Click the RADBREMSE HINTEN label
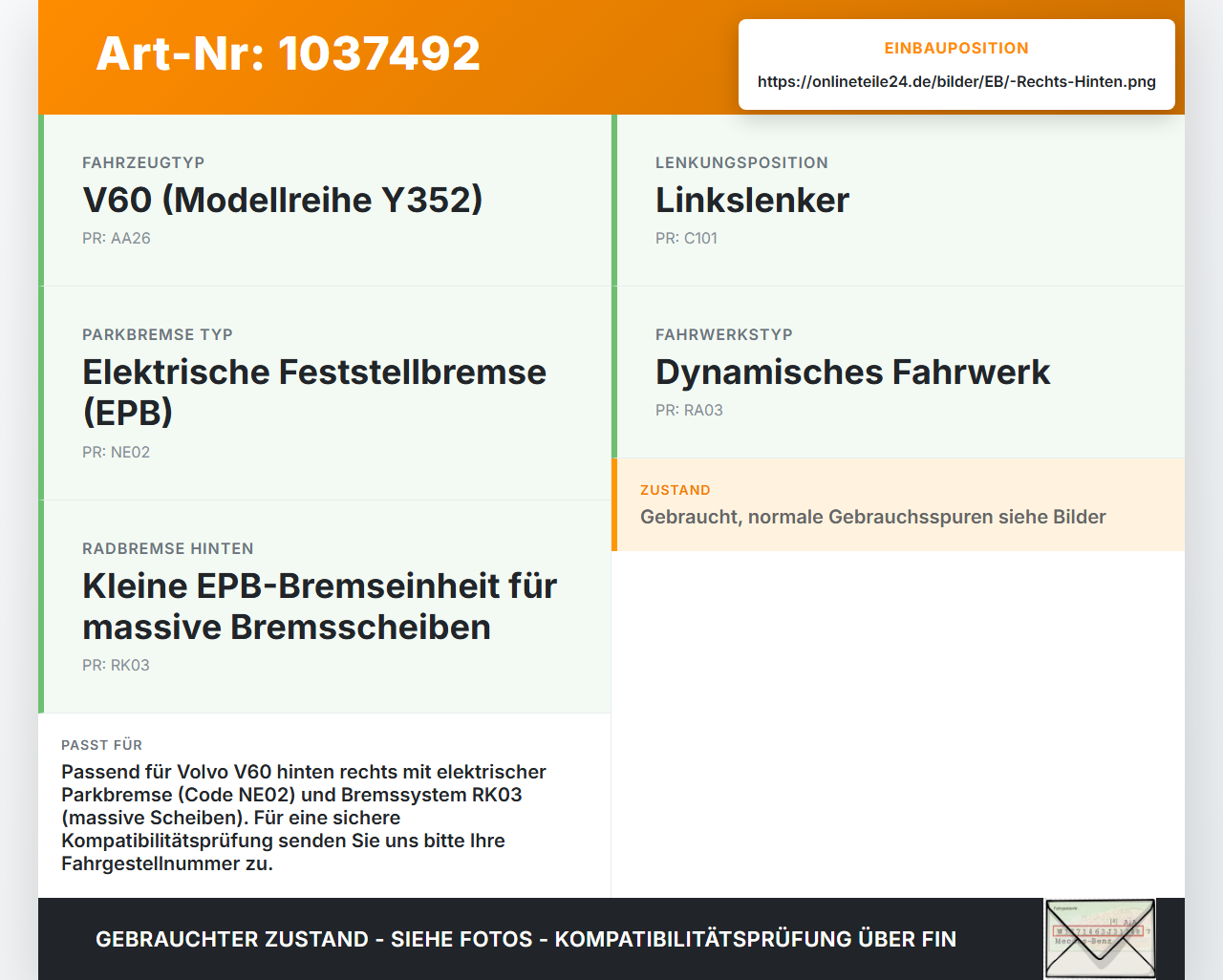Viewport: 1223px width, 980px height. pyautogui.click(x=168, y=548)
